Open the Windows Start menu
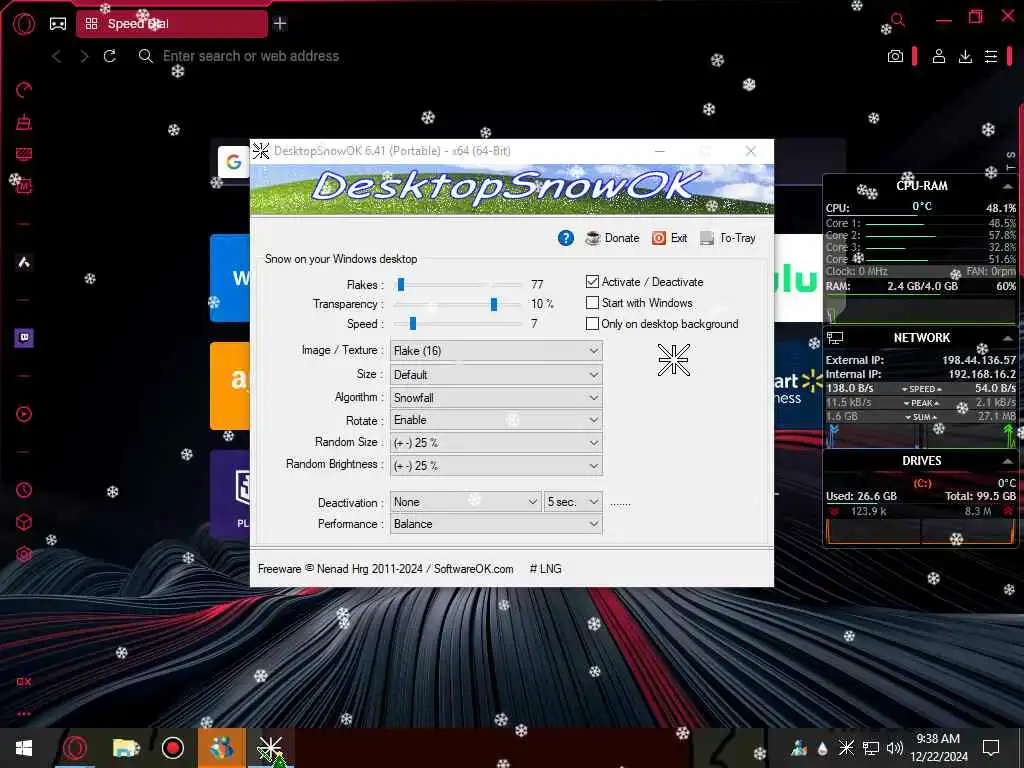Image resolution: width=1024 pixels, height=768 pixels. coord(24,748)
